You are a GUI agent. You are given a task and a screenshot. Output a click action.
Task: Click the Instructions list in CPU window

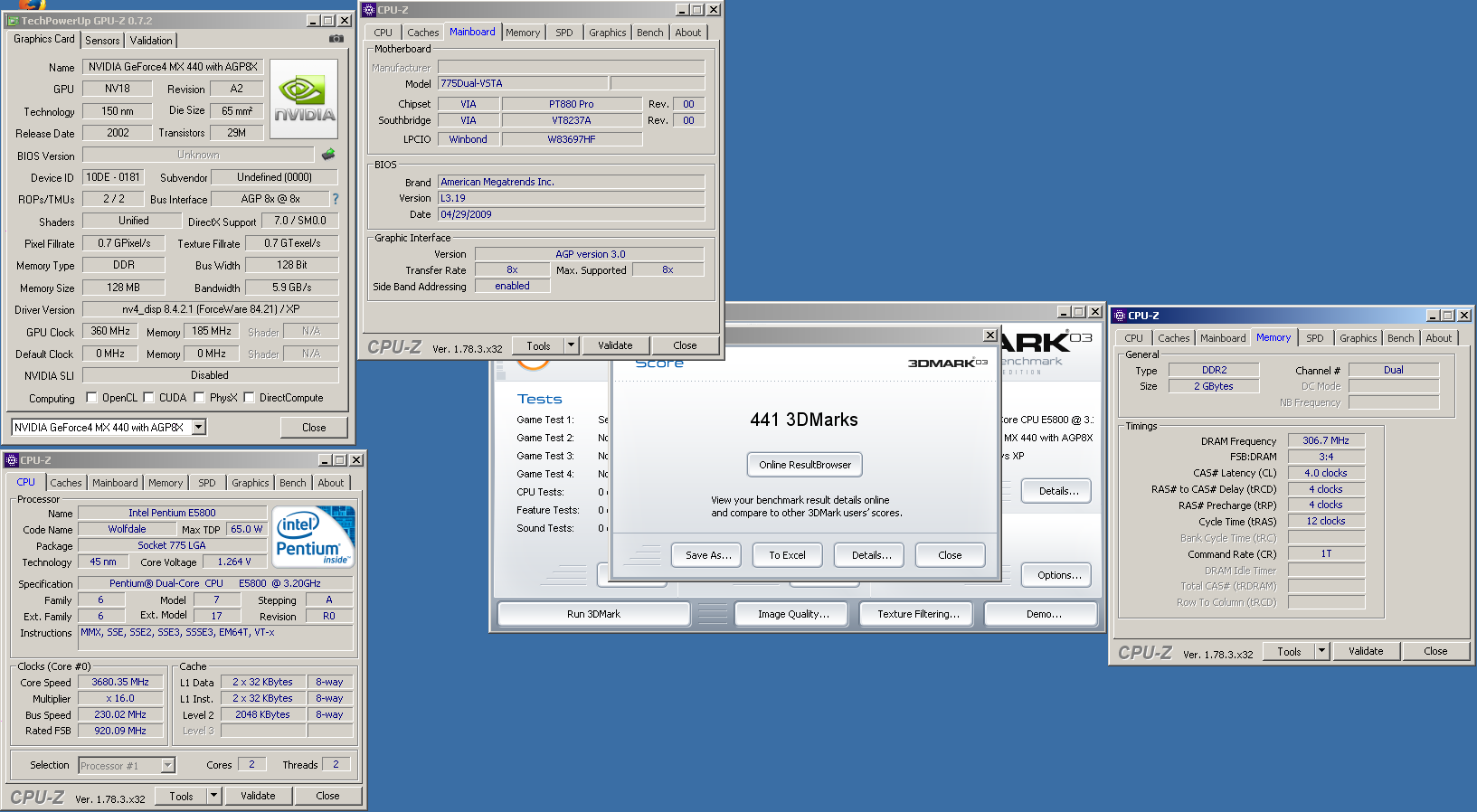pos(215,637)
